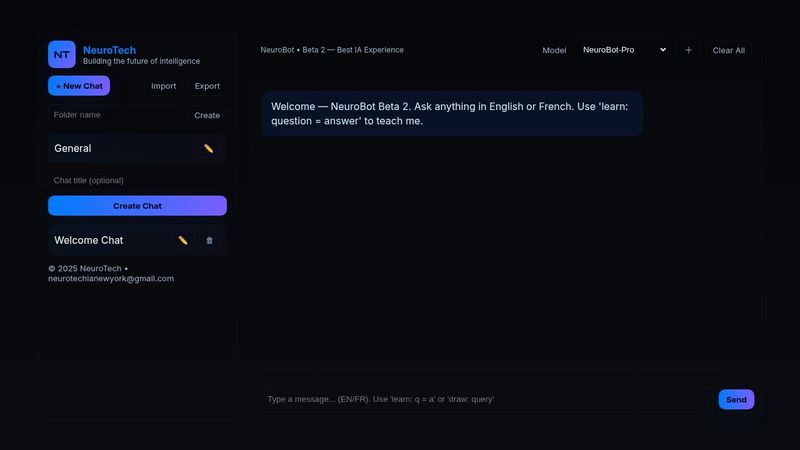The image size is (800, 450).
Task: Click the welcome message bubble
Action: click(x=452, y=114)
